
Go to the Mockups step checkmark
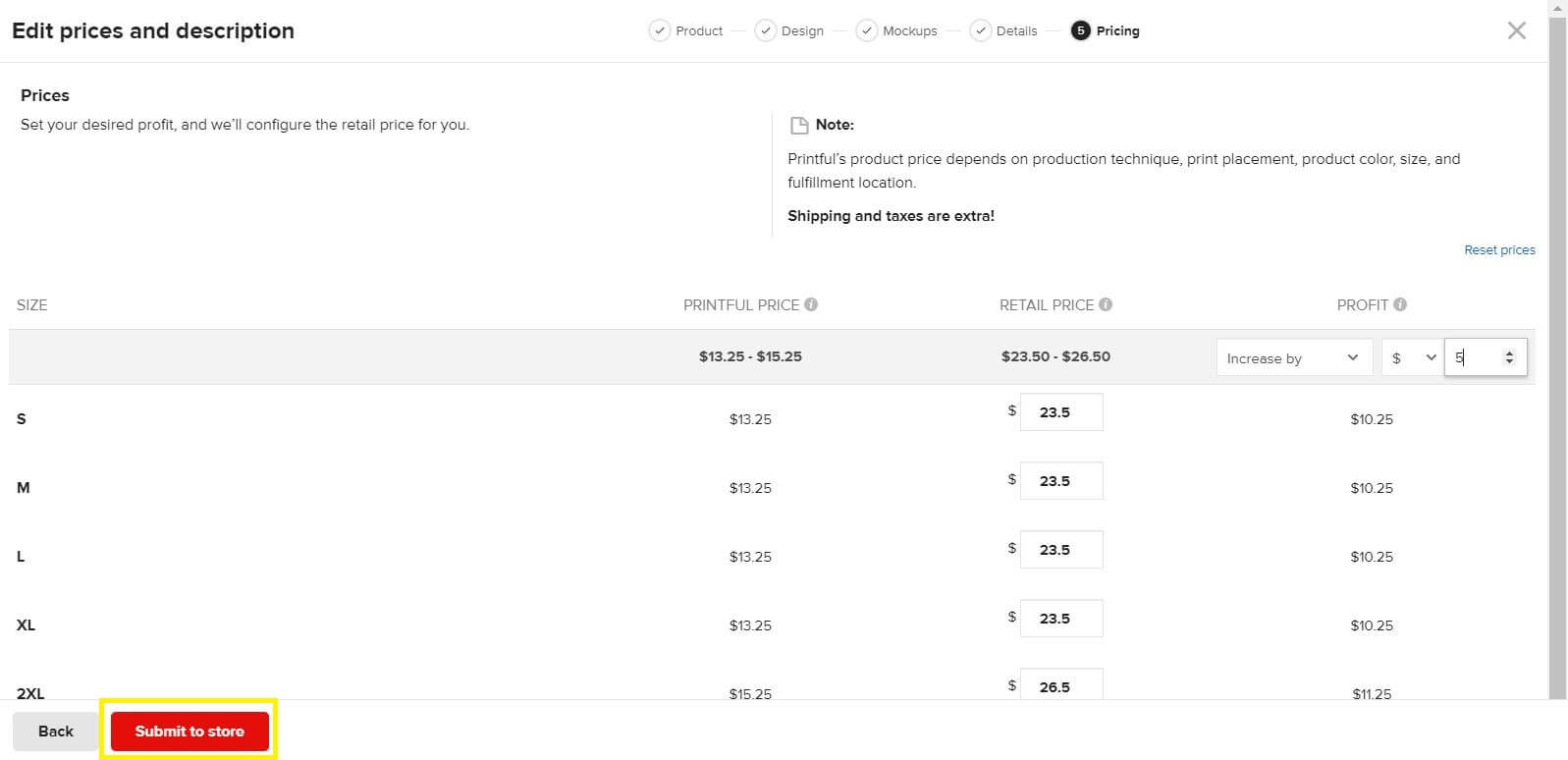pyautogui.click(x=866, y=30)
